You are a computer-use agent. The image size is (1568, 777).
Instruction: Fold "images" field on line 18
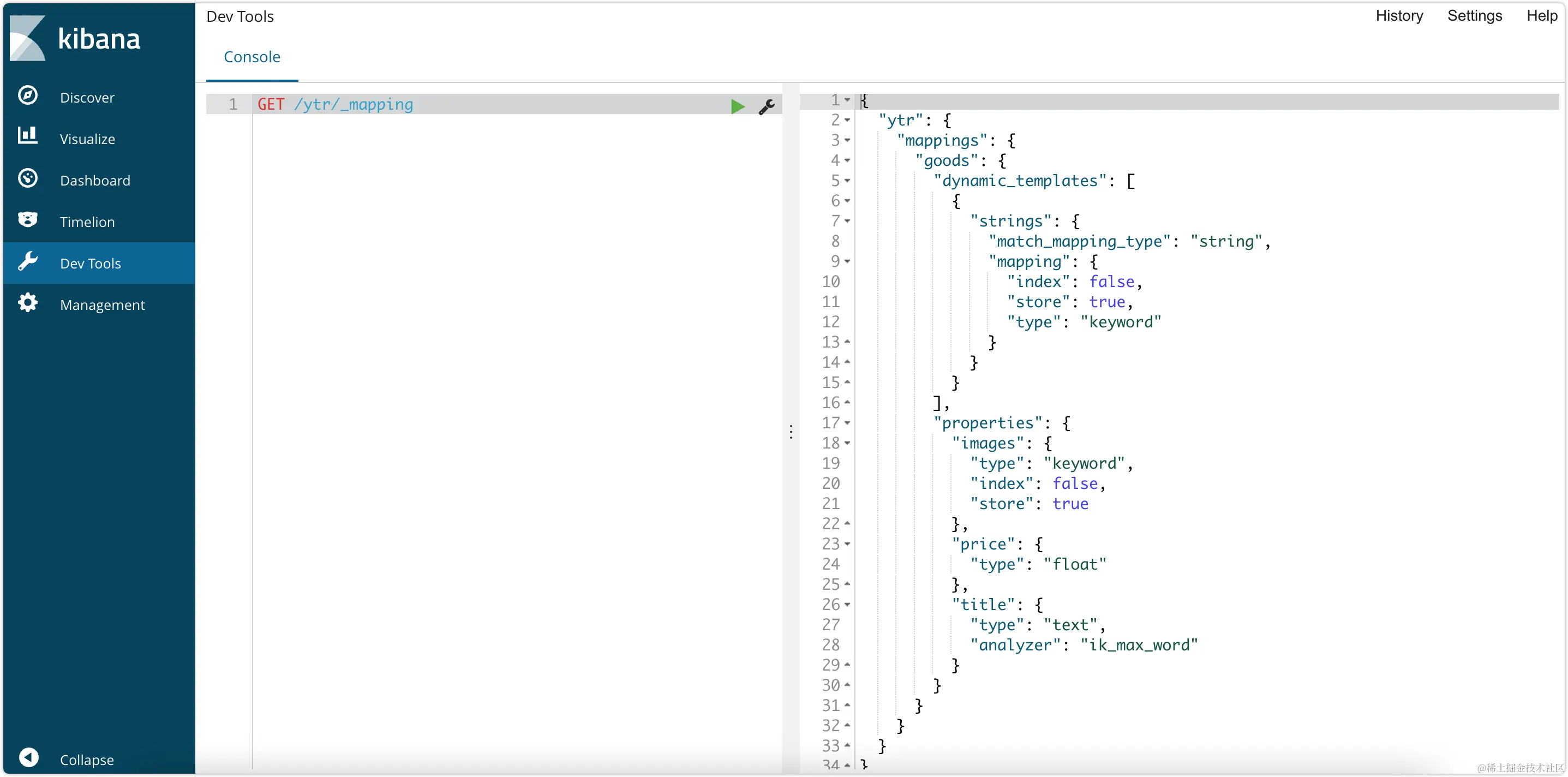pyautogui.click(x=847, y=443)
